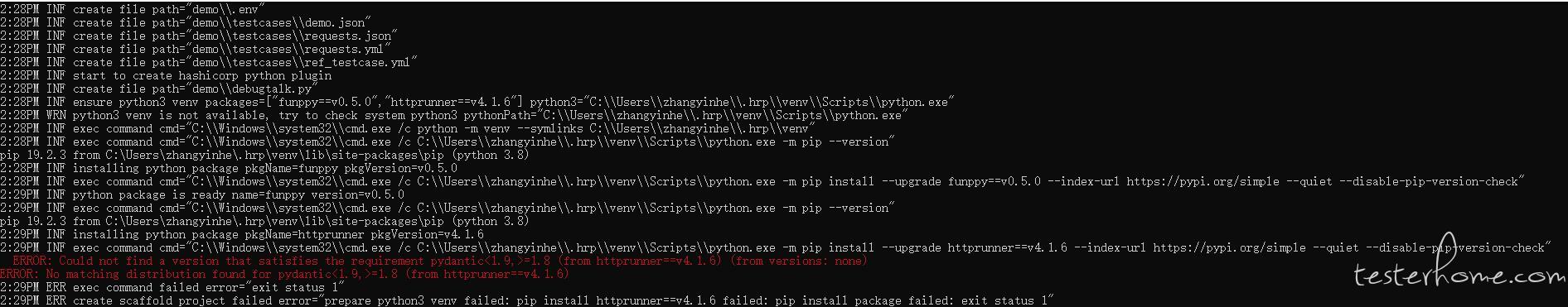
Task: Click the ref_testcase.yml create file line
Action: coord(209,62)
